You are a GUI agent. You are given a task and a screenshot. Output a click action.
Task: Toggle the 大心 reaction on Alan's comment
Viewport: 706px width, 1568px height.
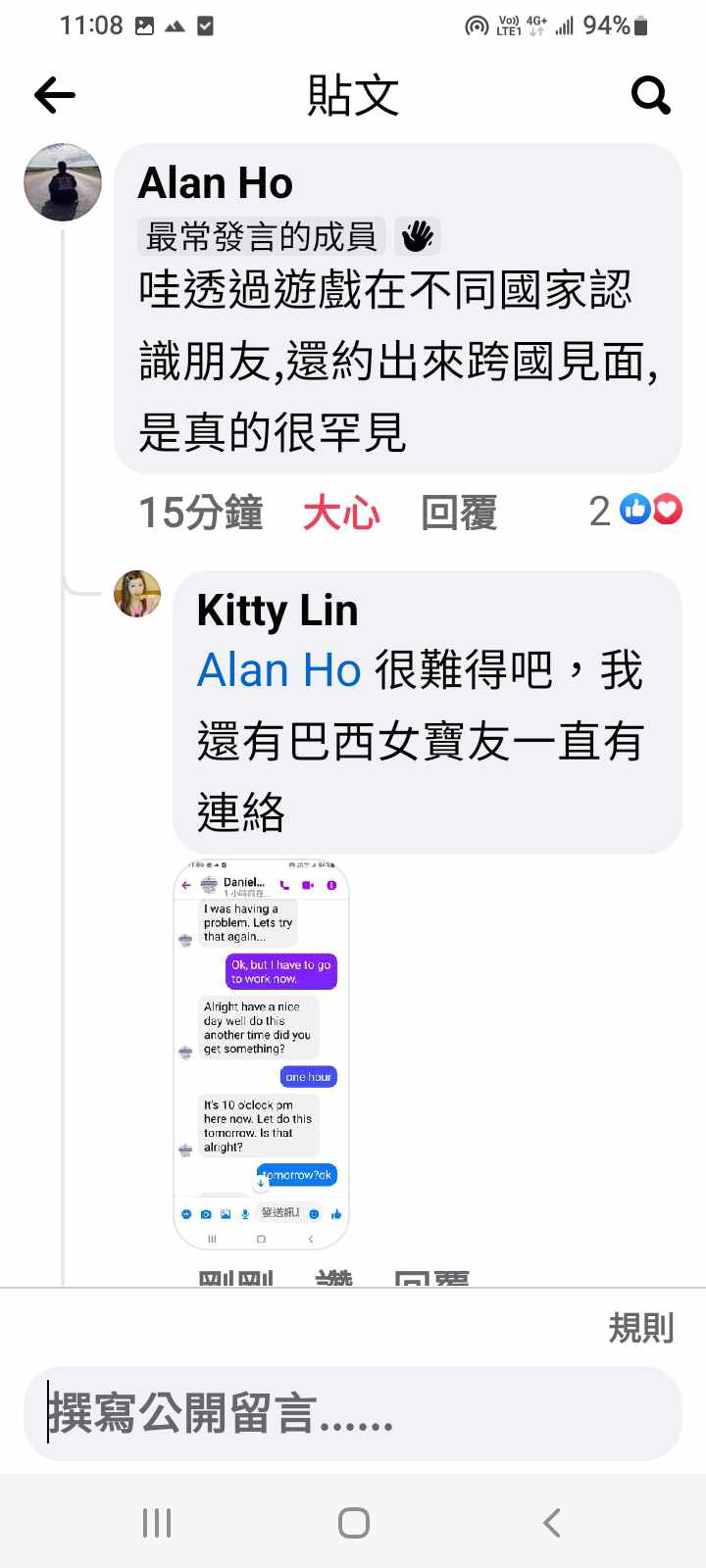[341, 513]
